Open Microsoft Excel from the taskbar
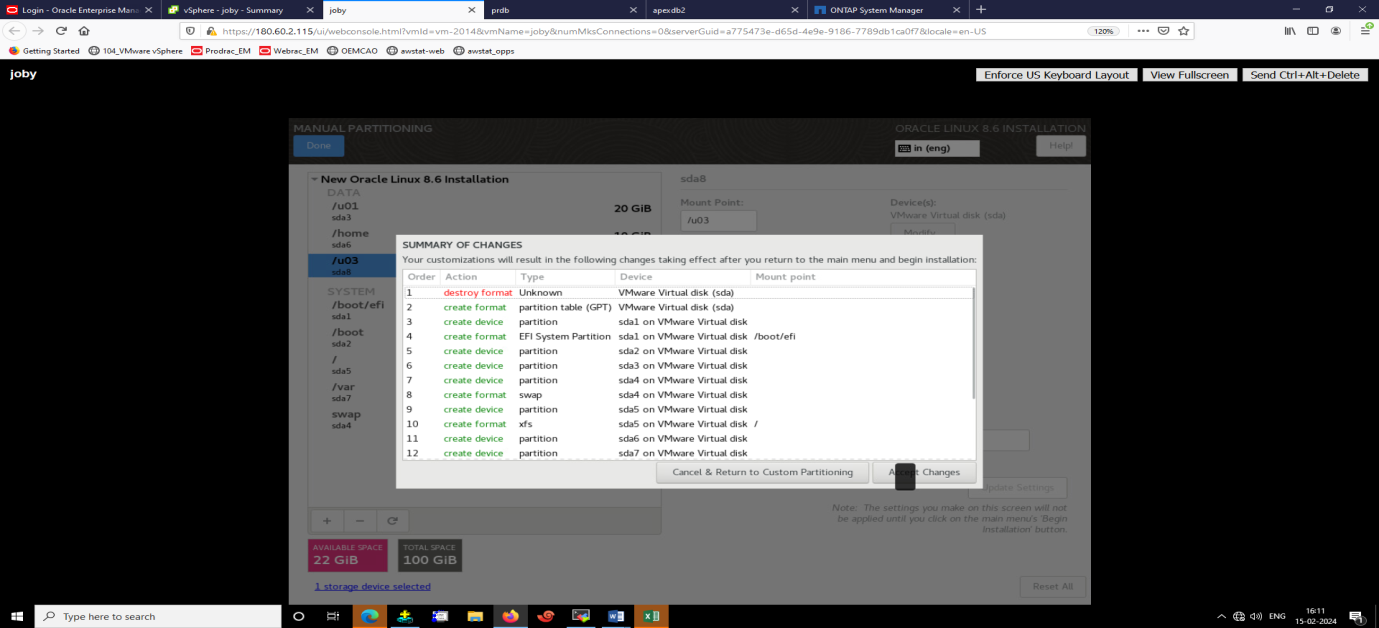The image size is (1379, 628). 651,616
